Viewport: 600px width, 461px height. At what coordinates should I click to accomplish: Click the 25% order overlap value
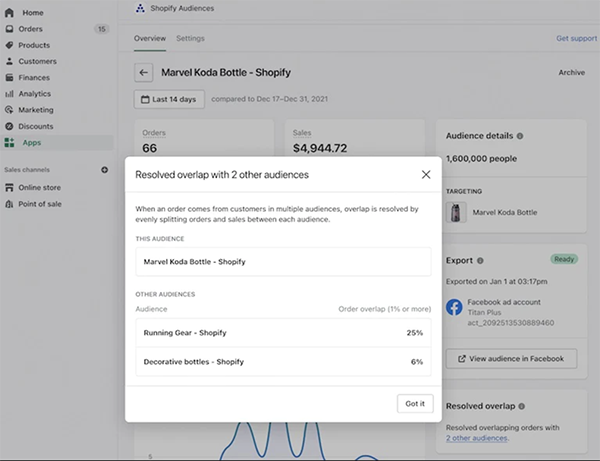415,333
